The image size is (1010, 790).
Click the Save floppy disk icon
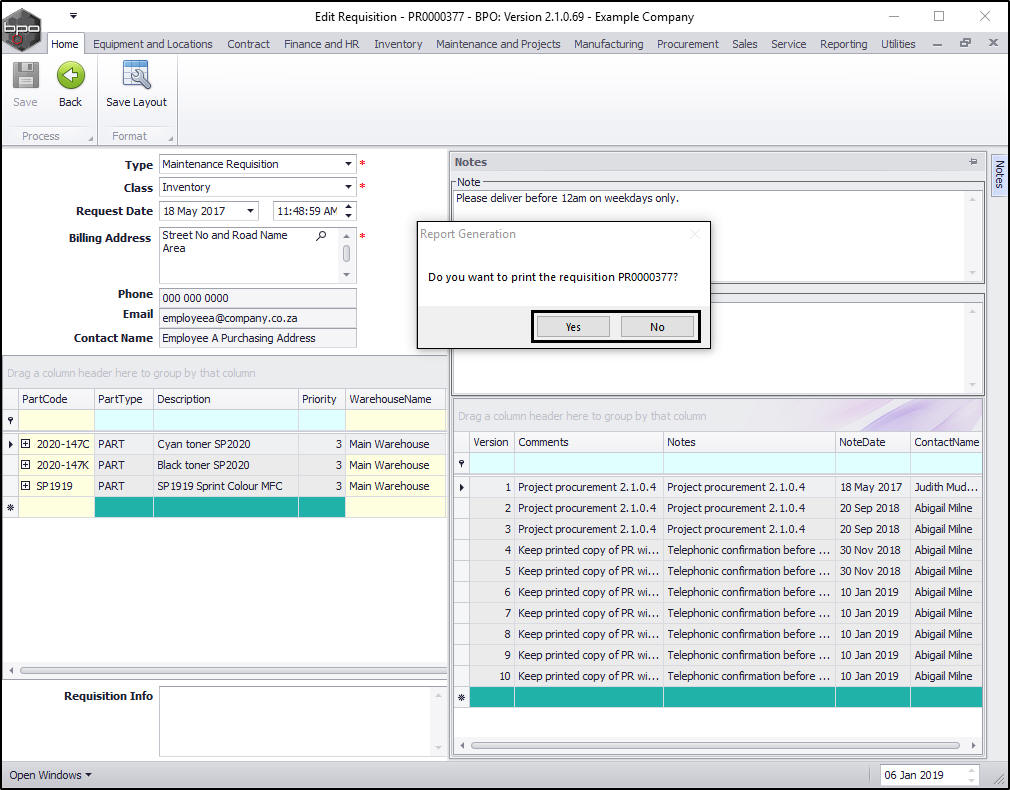point(25,77)
